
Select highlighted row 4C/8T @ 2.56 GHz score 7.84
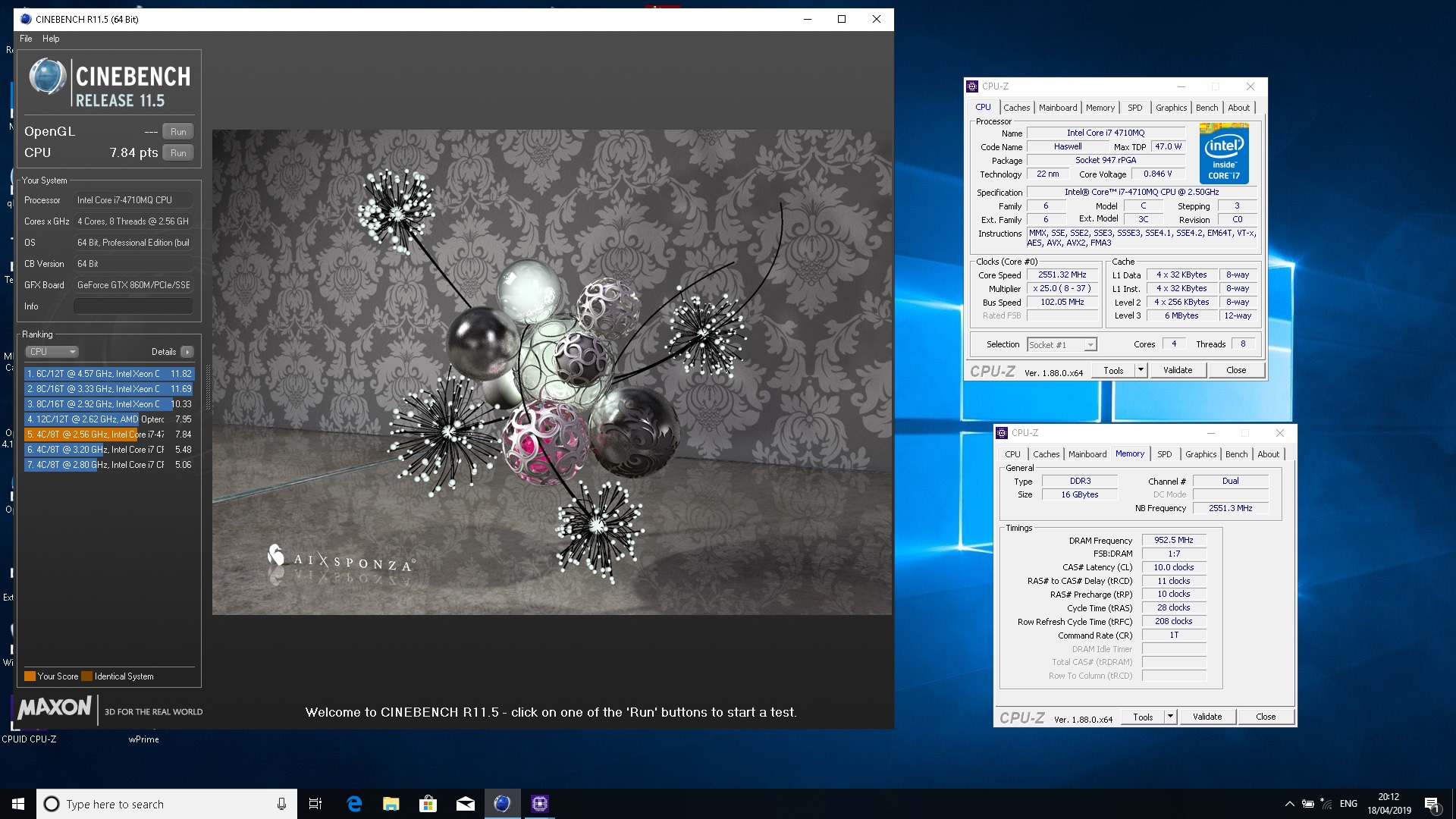109,435
